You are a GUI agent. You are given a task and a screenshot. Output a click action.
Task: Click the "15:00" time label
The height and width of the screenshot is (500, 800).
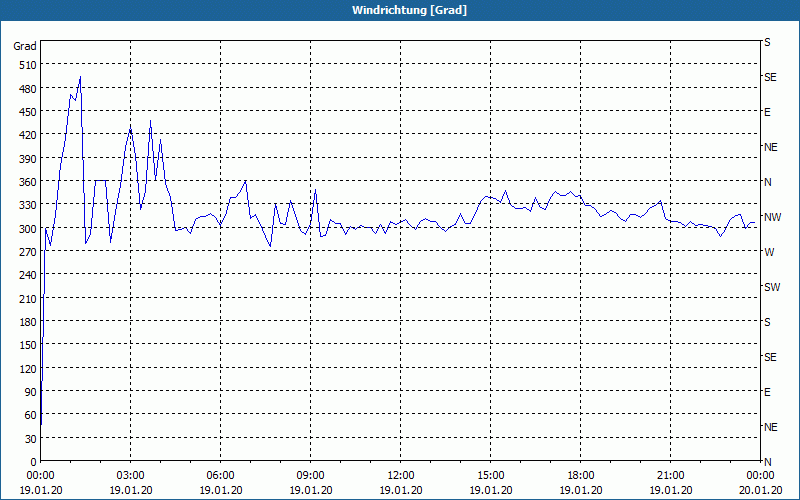click(490, 476)
